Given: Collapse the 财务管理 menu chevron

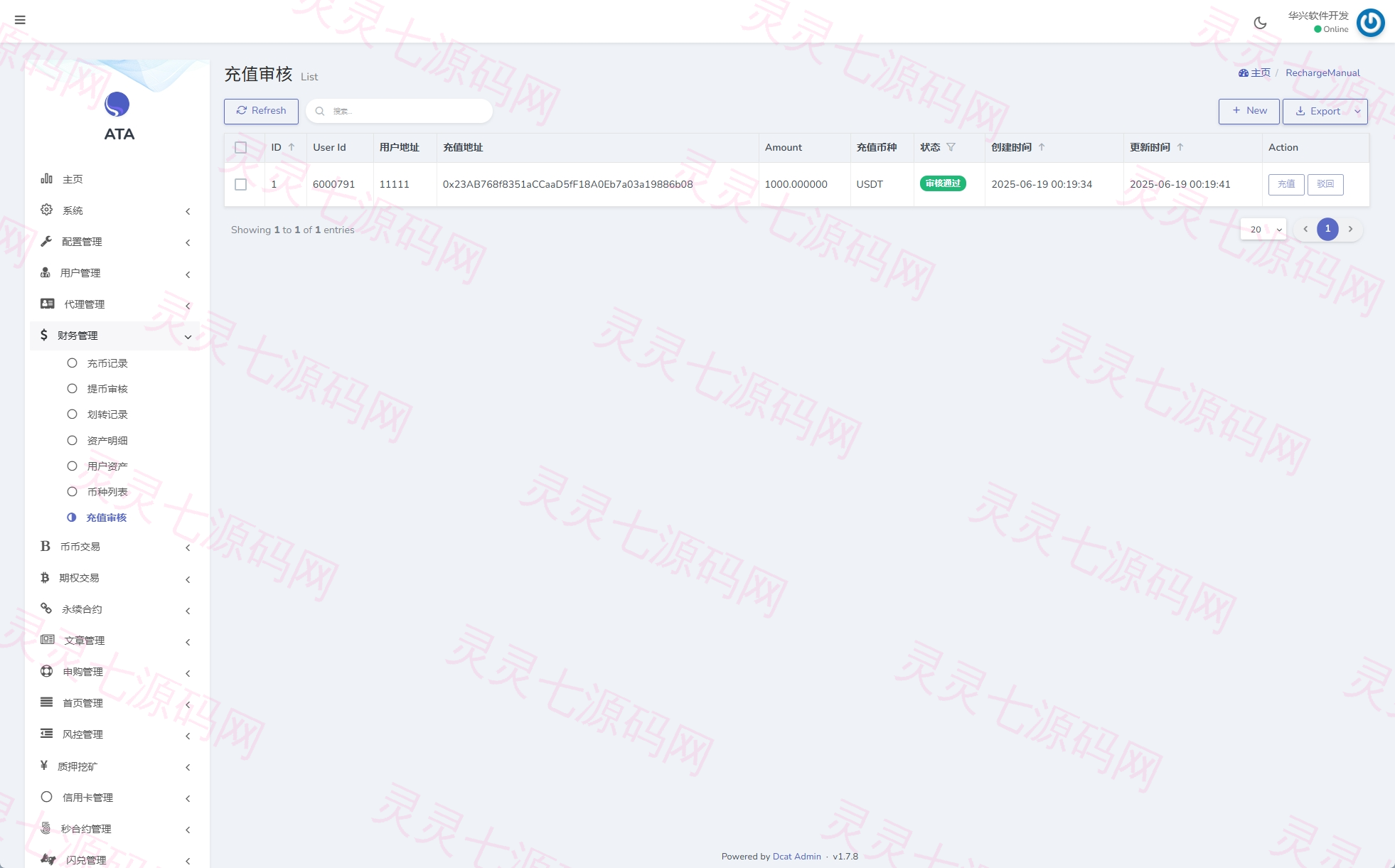Looking at the screenshot, I should [188, 337].
